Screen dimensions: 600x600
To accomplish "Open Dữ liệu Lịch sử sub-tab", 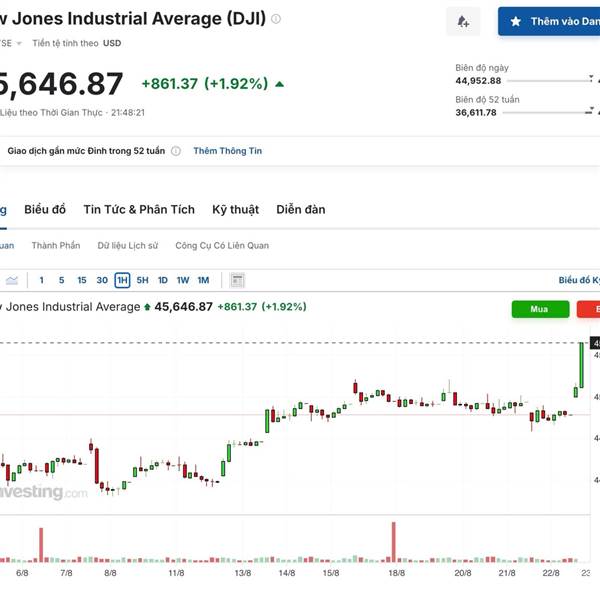I will [127, 245].
